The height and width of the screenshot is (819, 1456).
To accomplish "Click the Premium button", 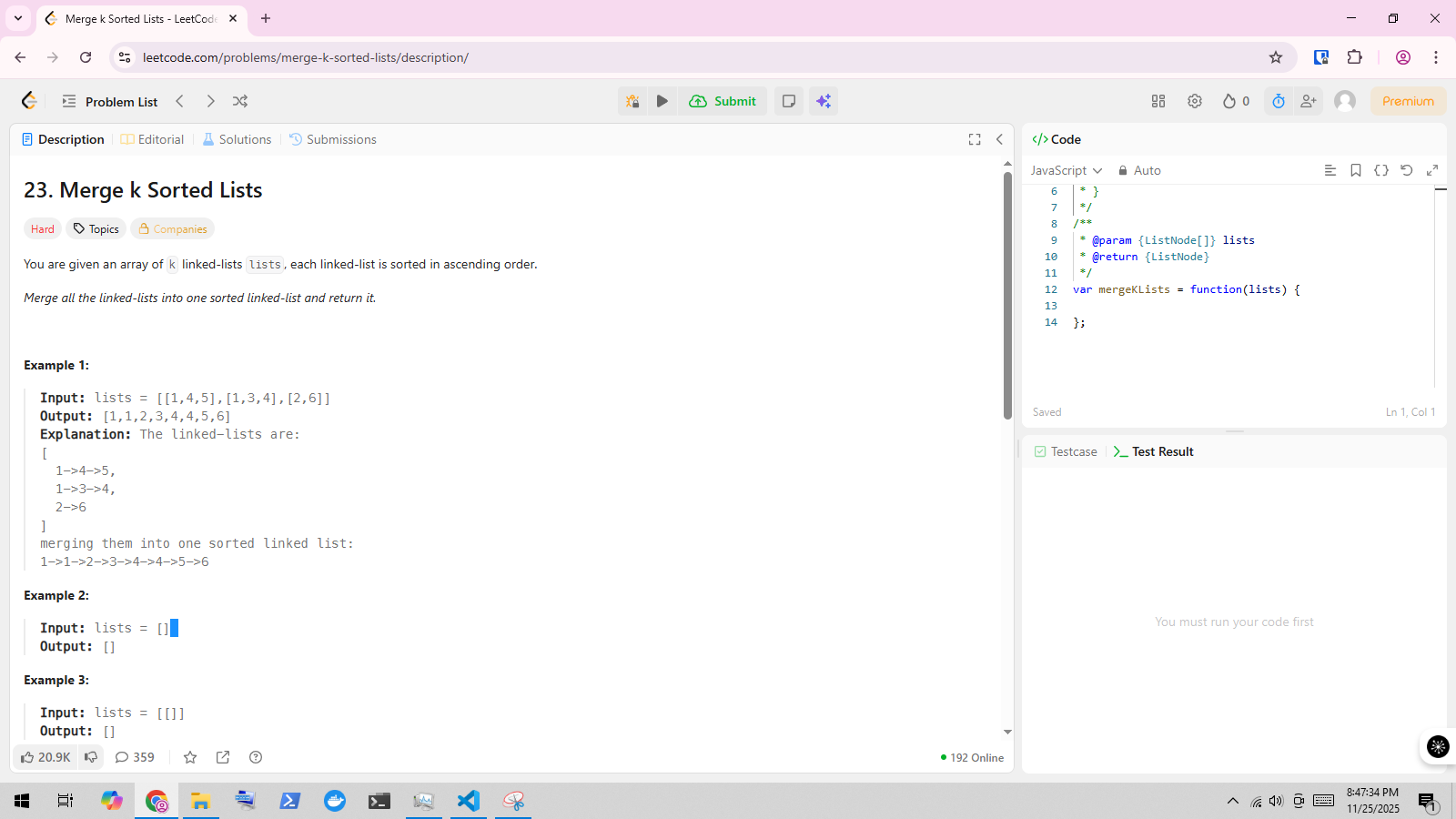I will click(1408, 101).
